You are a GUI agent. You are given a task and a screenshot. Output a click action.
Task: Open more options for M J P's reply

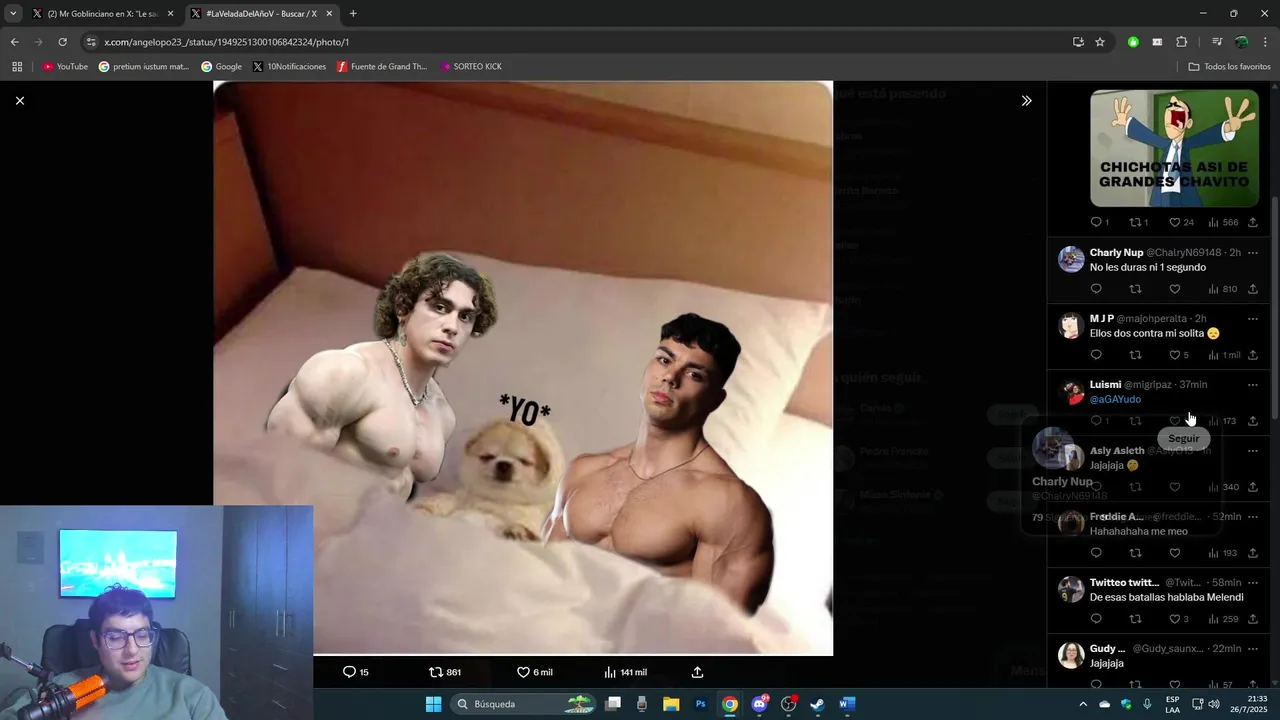pos(1252,319)
